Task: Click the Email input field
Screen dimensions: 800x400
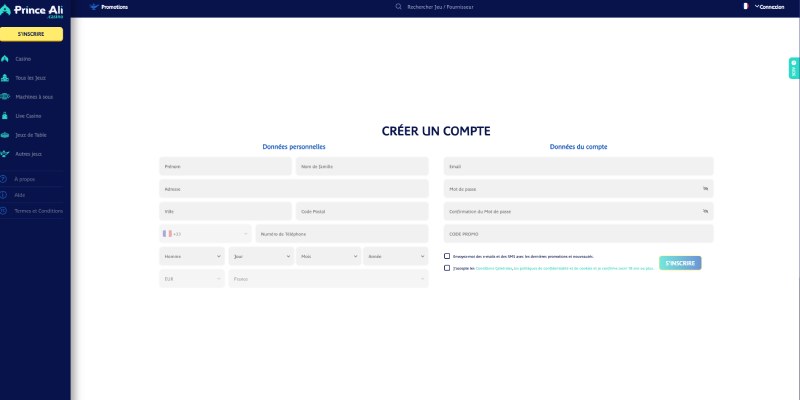Action: pos(579,166)
